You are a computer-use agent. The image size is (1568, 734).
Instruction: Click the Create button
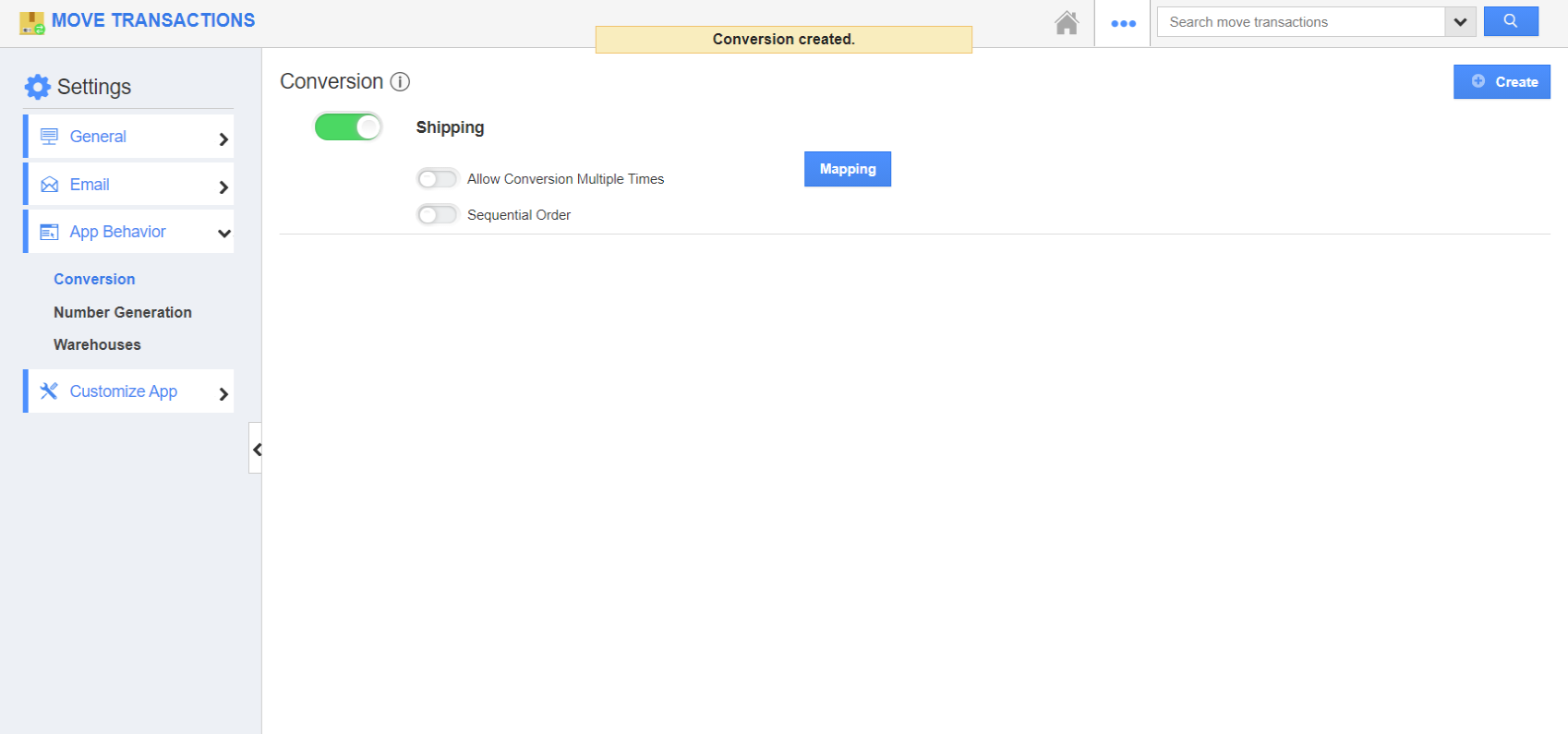pos(1502,81)
